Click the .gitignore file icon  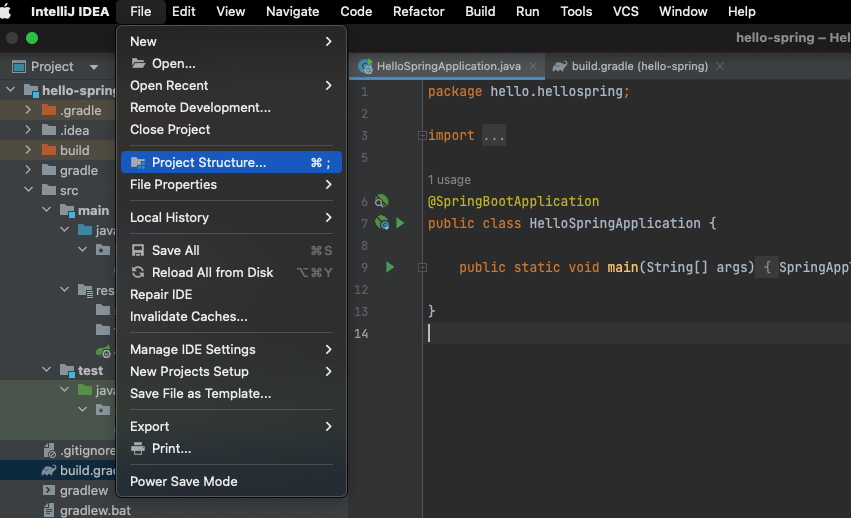pyautogui.click(x=49, y=450)
